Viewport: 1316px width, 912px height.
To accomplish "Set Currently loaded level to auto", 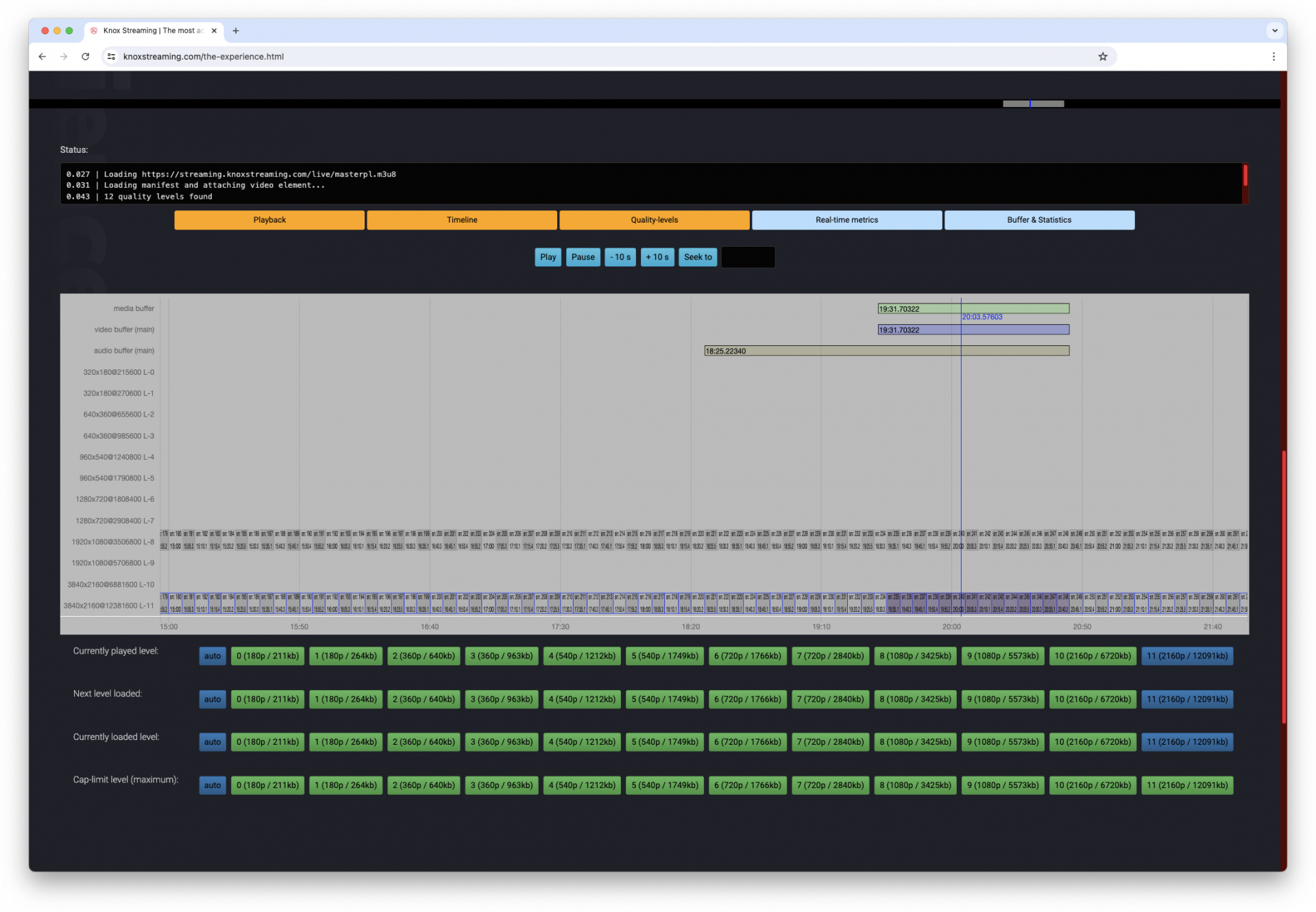I will (212, 742).
